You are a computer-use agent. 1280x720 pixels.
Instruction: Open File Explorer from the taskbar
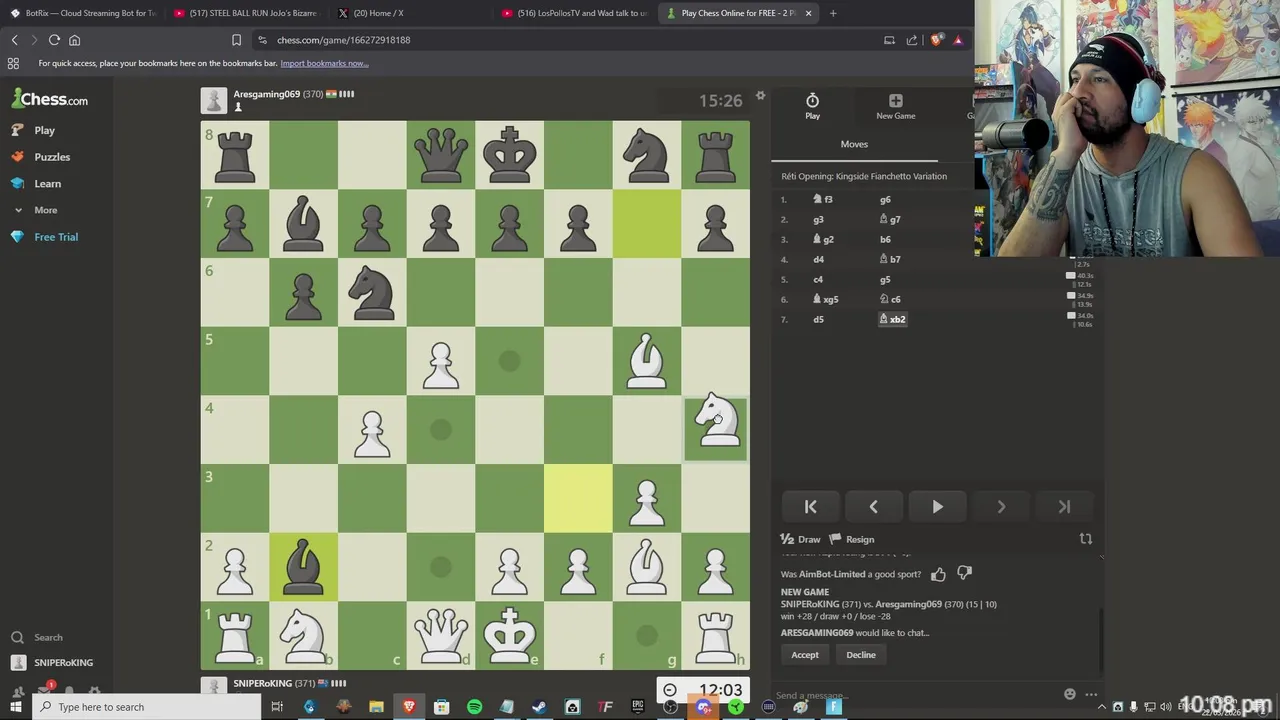[x=376, y=707]
